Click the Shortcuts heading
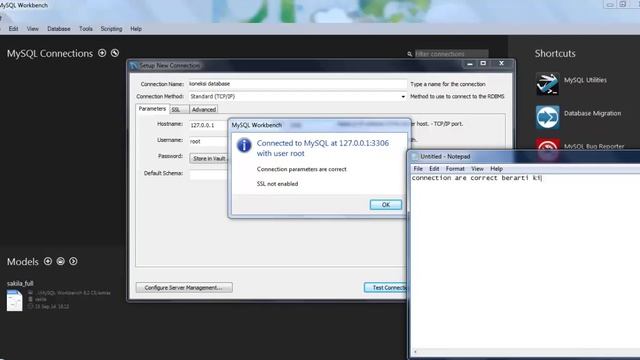The height and width of the screenshot is (360, 640). pos(555,53)
